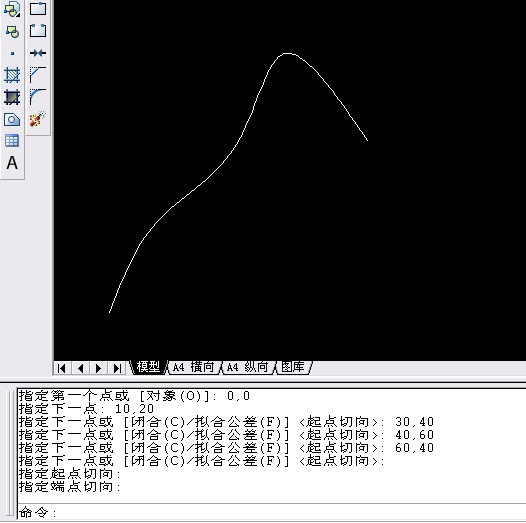Click the history line ending in 0,0

[135, 396]
